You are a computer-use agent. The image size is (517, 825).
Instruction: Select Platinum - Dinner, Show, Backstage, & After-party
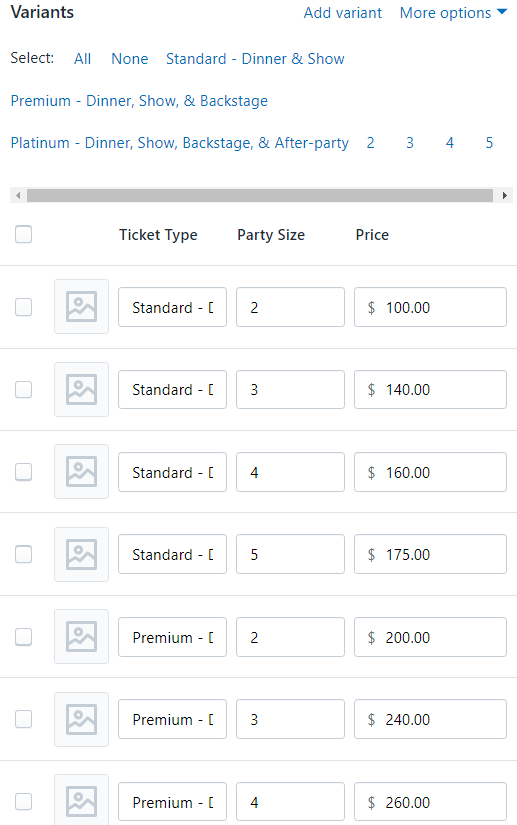point(180,143)
